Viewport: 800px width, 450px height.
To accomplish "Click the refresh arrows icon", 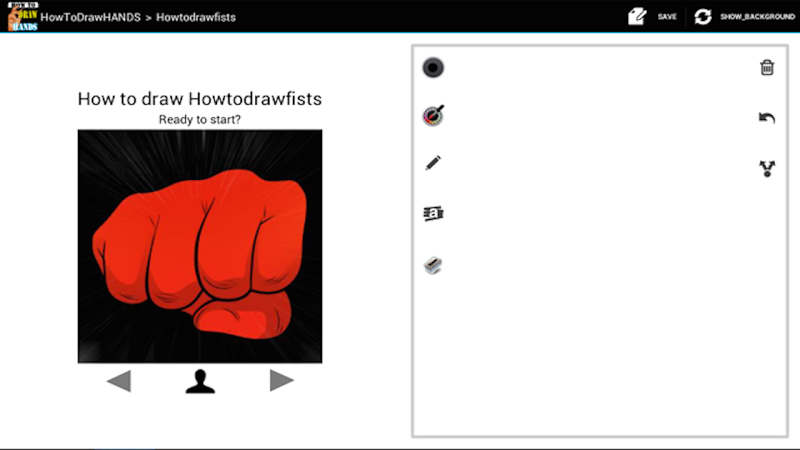I will (703, 16).
